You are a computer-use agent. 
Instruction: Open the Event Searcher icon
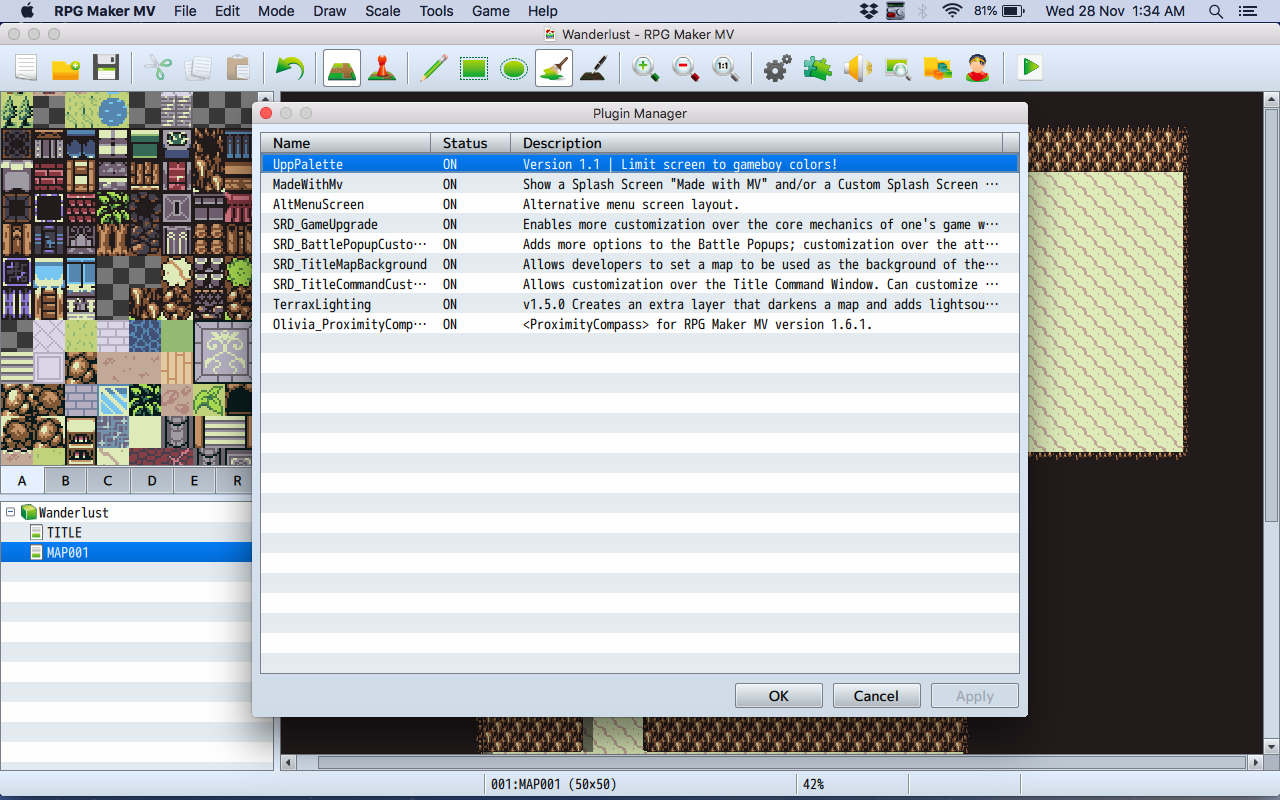click(898, 68)
